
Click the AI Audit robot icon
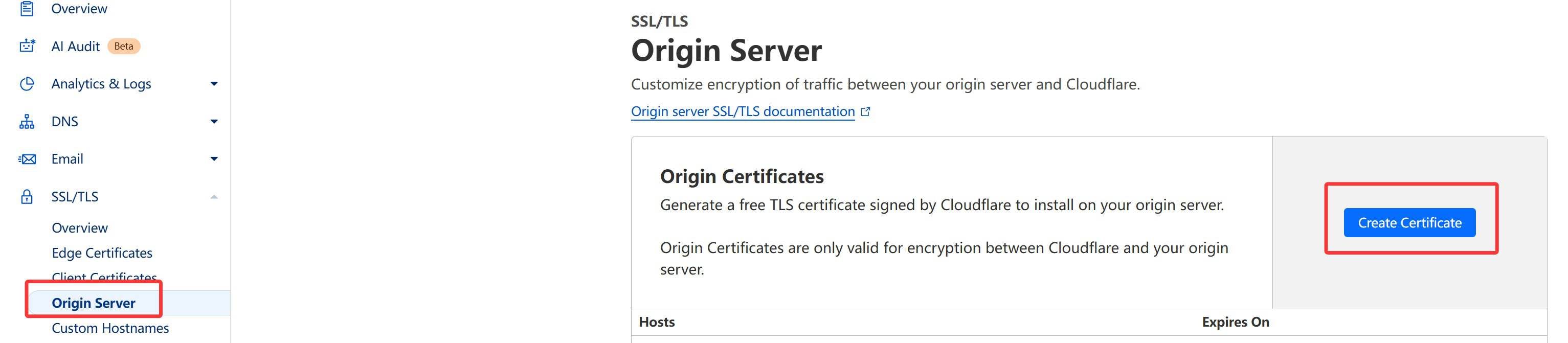click(27, 46)
